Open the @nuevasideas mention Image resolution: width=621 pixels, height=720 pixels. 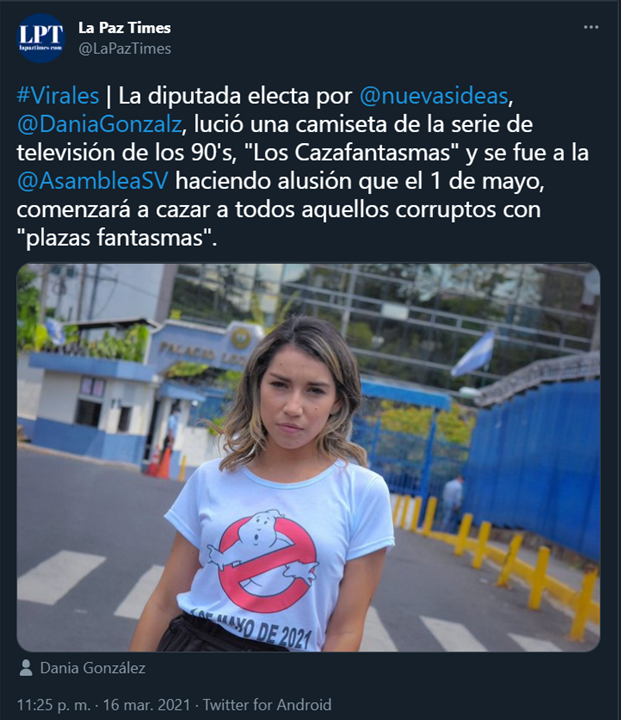click(434, 96)
